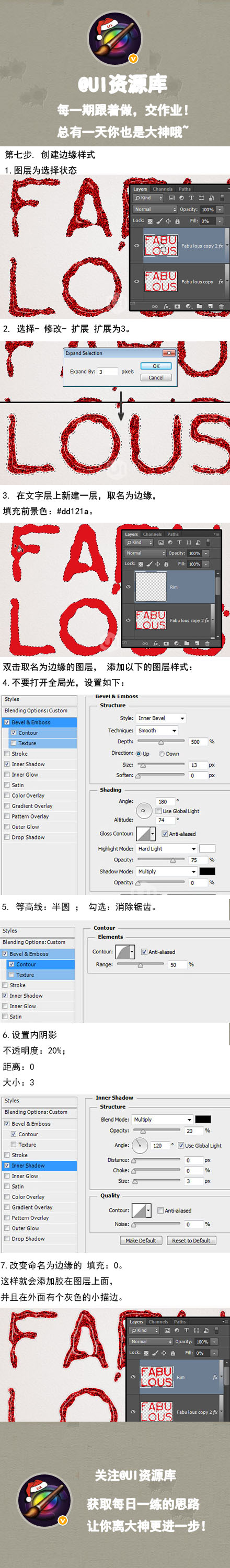Click lock transparent pixels icon in panel listing Fabu lous copy
Screen dimensions: 230x1568
point(151,222)
